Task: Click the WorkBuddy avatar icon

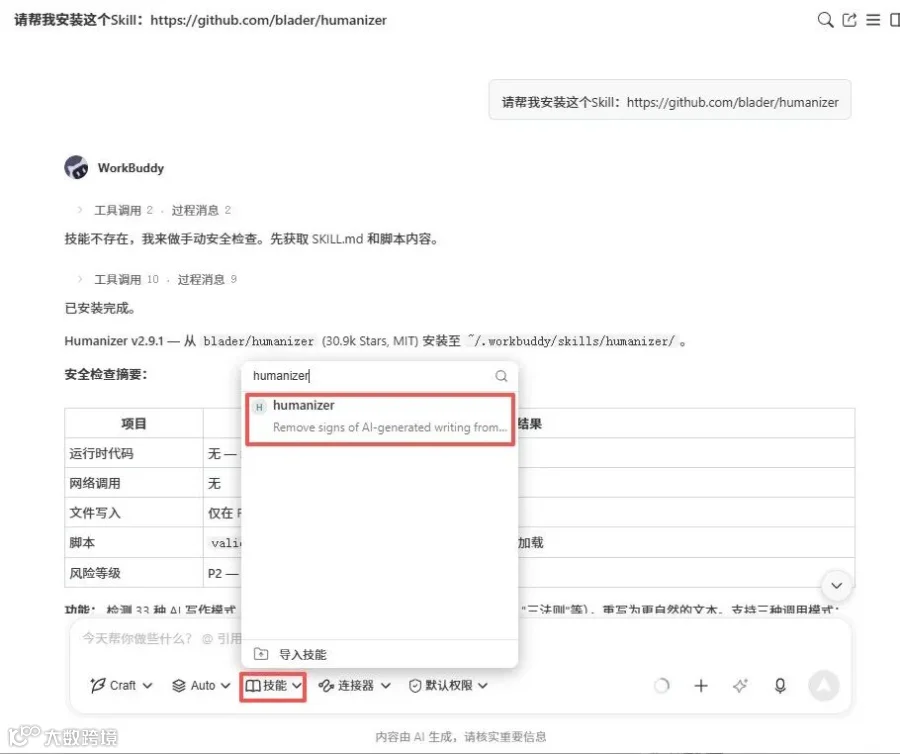Action: [x=76, y=168]
